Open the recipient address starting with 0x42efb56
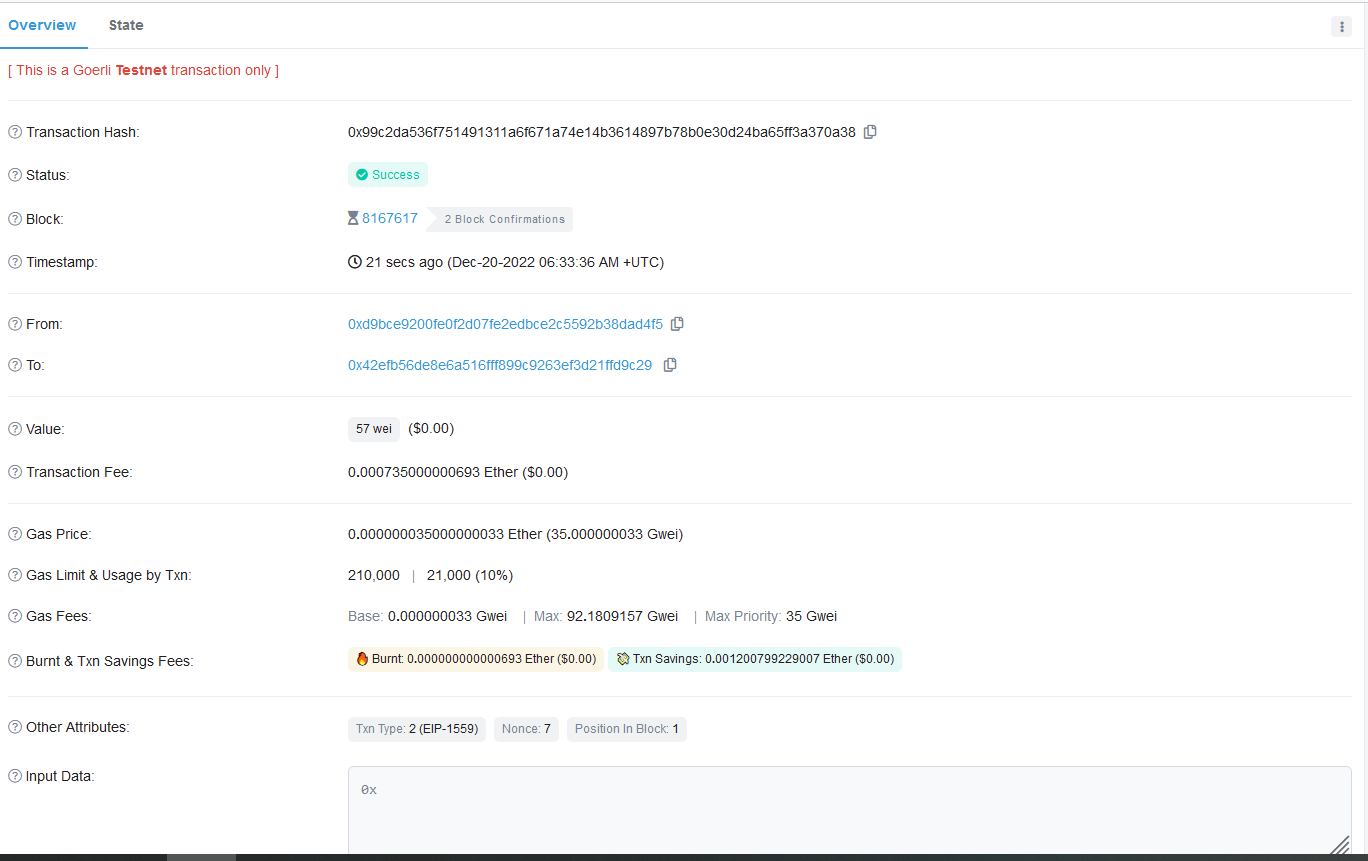Viewport: 1368px width, 861px height. [499, 364]
